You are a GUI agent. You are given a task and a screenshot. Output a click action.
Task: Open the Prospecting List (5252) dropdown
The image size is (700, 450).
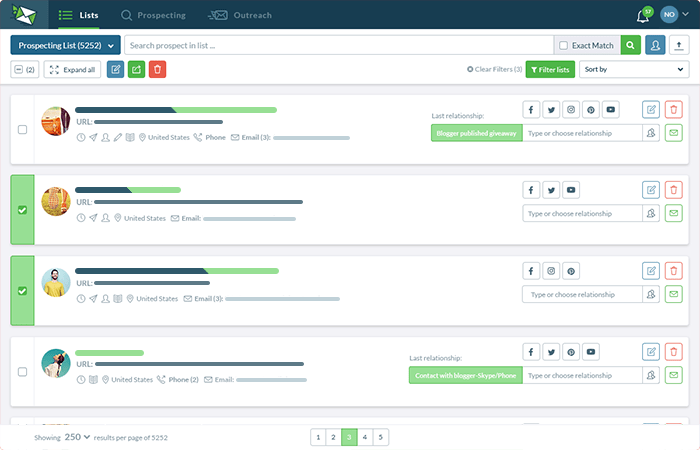[x=66, y=45]
